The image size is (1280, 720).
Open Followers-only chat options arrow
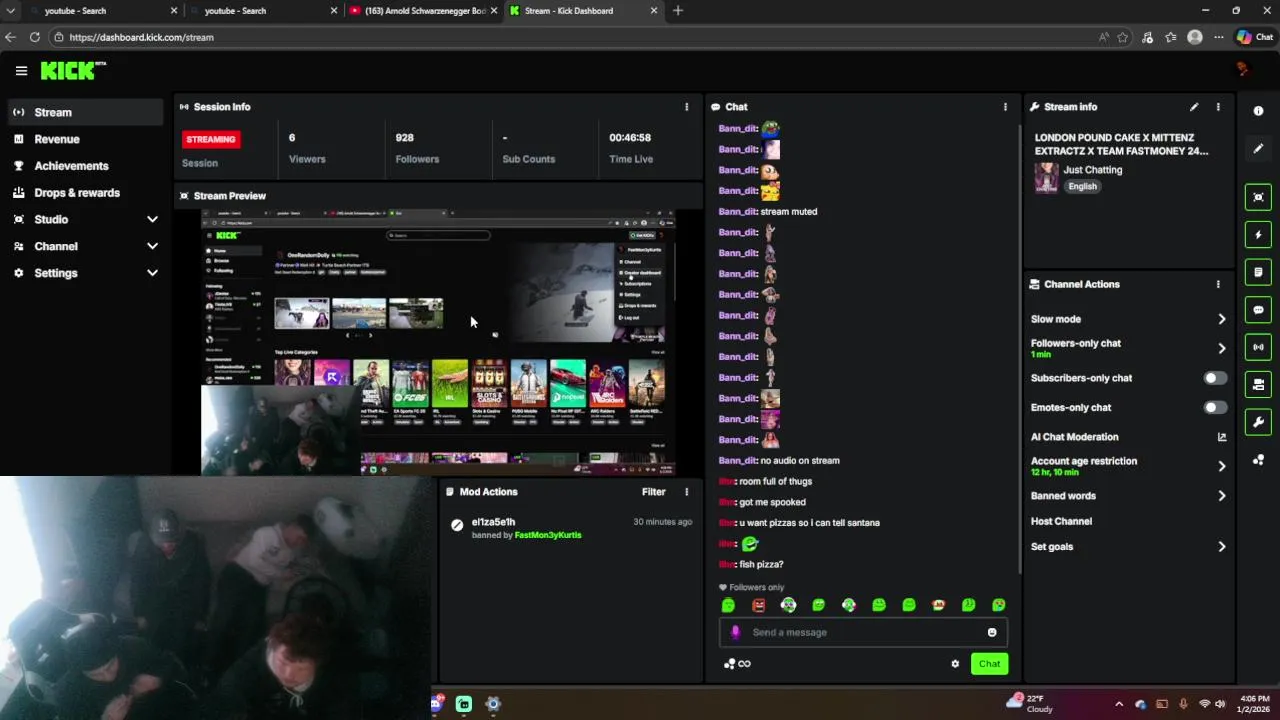pos(1221,348)
